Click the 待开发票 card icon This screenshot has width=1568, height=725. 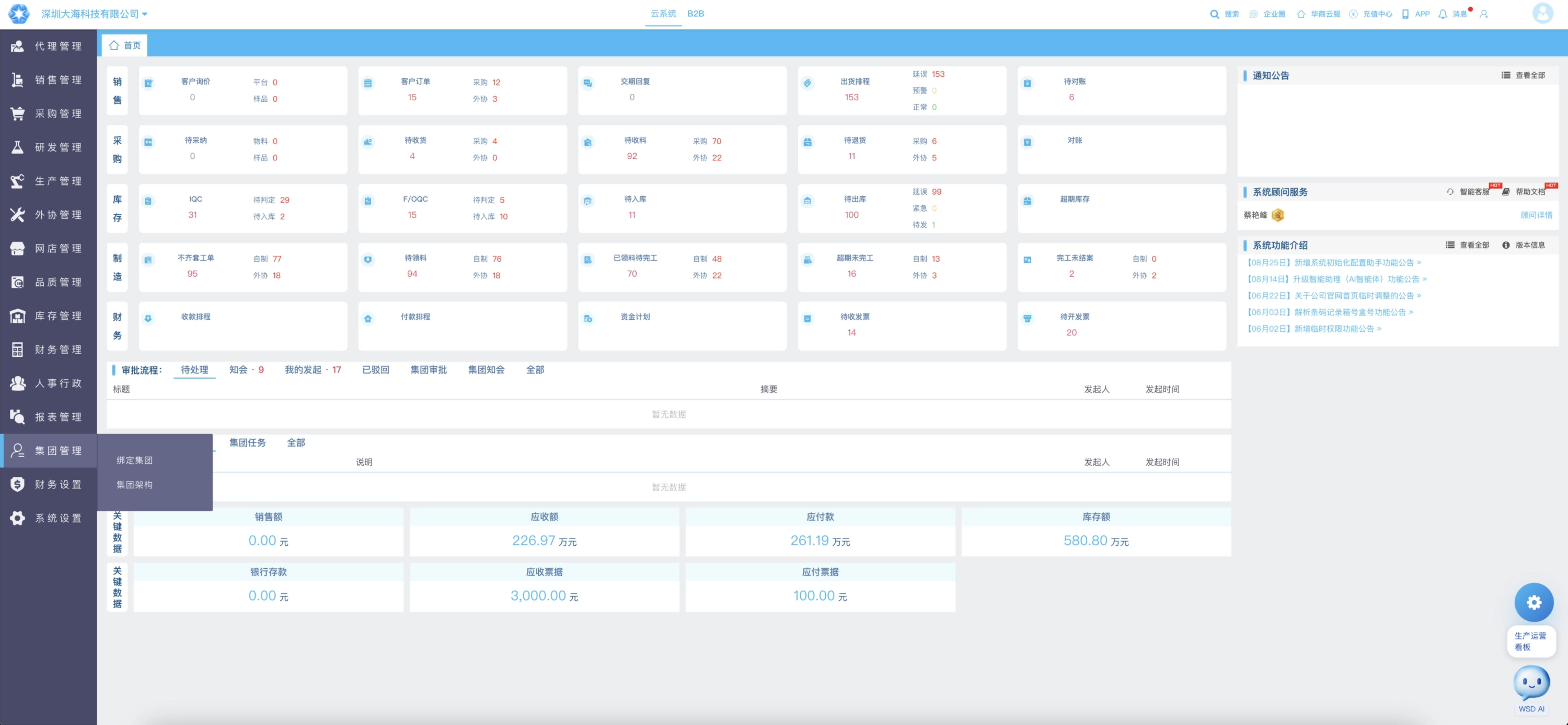(x=1027, y=319)
